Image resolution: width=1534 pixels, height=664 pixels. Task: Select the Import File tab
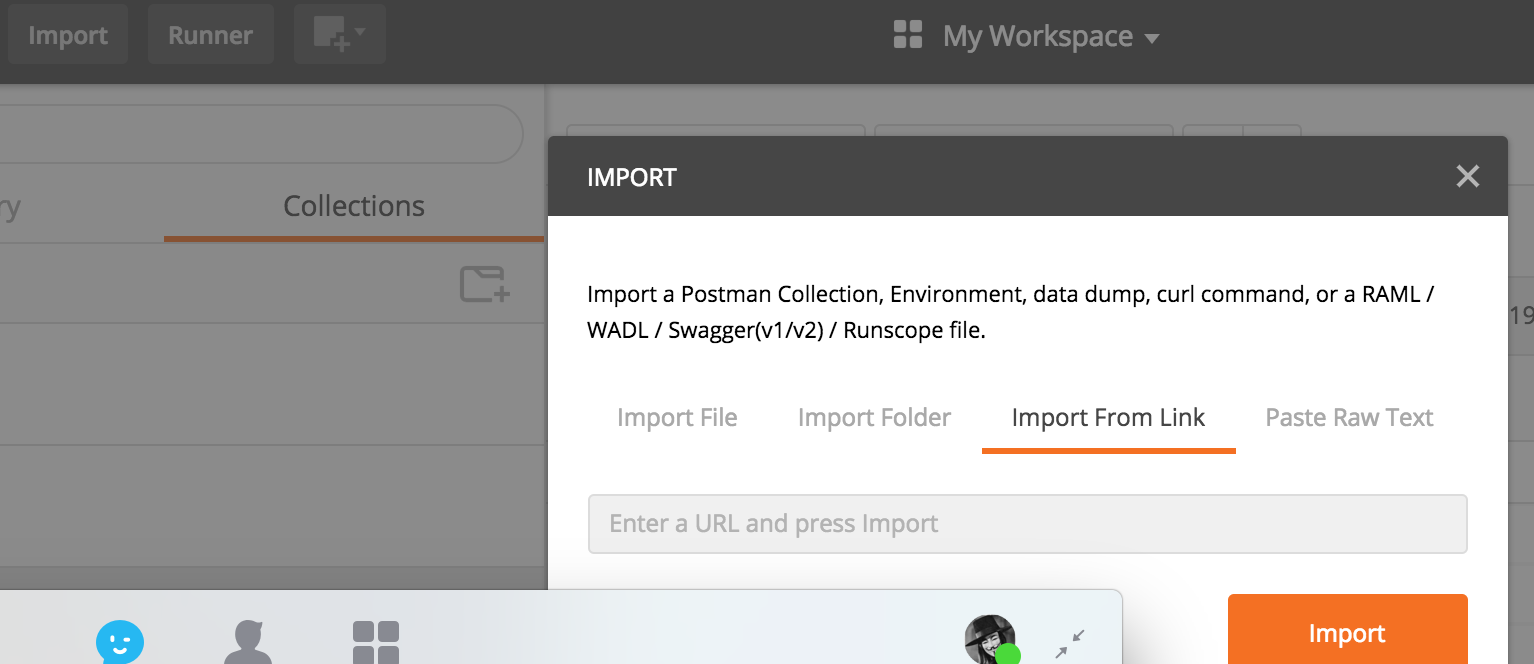(x=677, y=417)
